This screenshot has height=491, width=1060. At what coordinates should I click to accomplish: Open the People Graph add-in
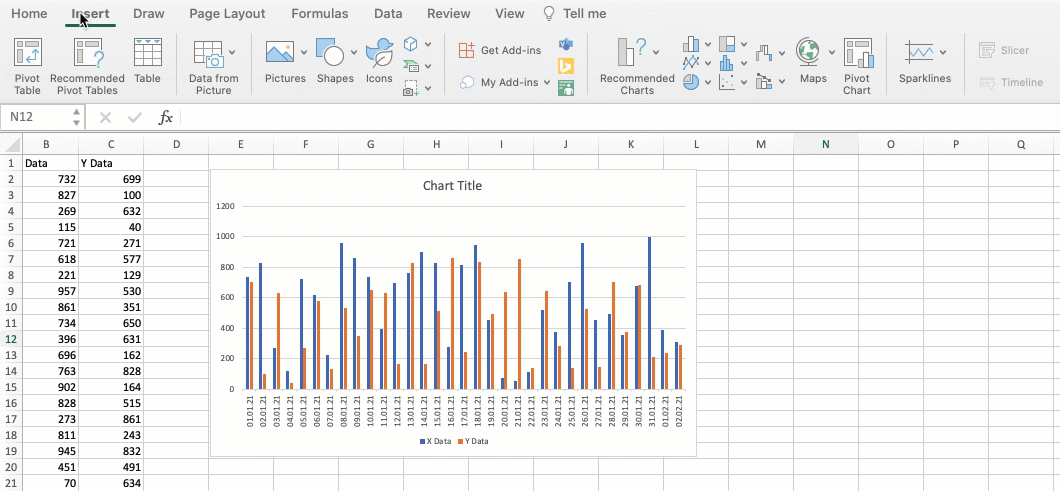click(x=566, y=88)
